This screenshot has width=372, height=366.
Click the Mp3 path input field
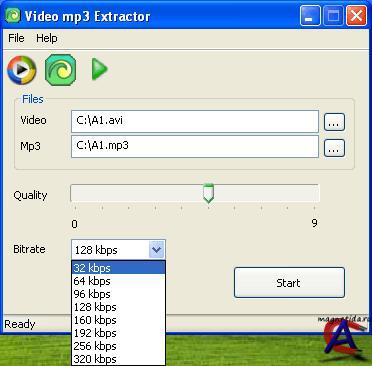195,146
